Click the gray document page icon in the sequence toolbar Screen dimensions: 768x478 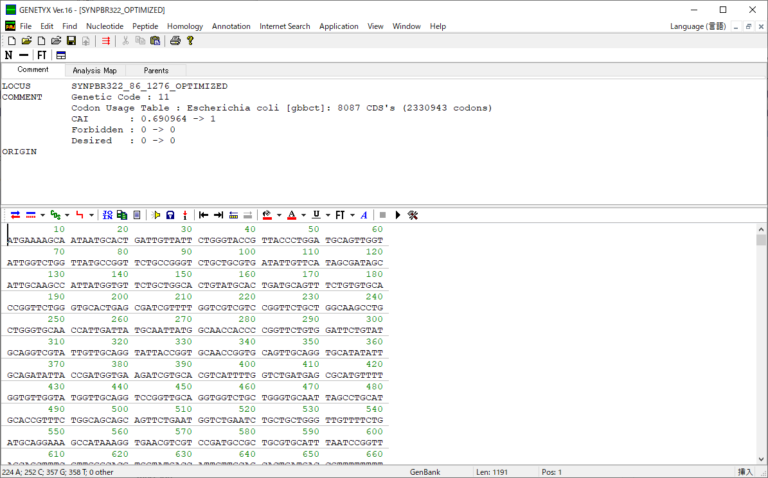pos(137,215)
